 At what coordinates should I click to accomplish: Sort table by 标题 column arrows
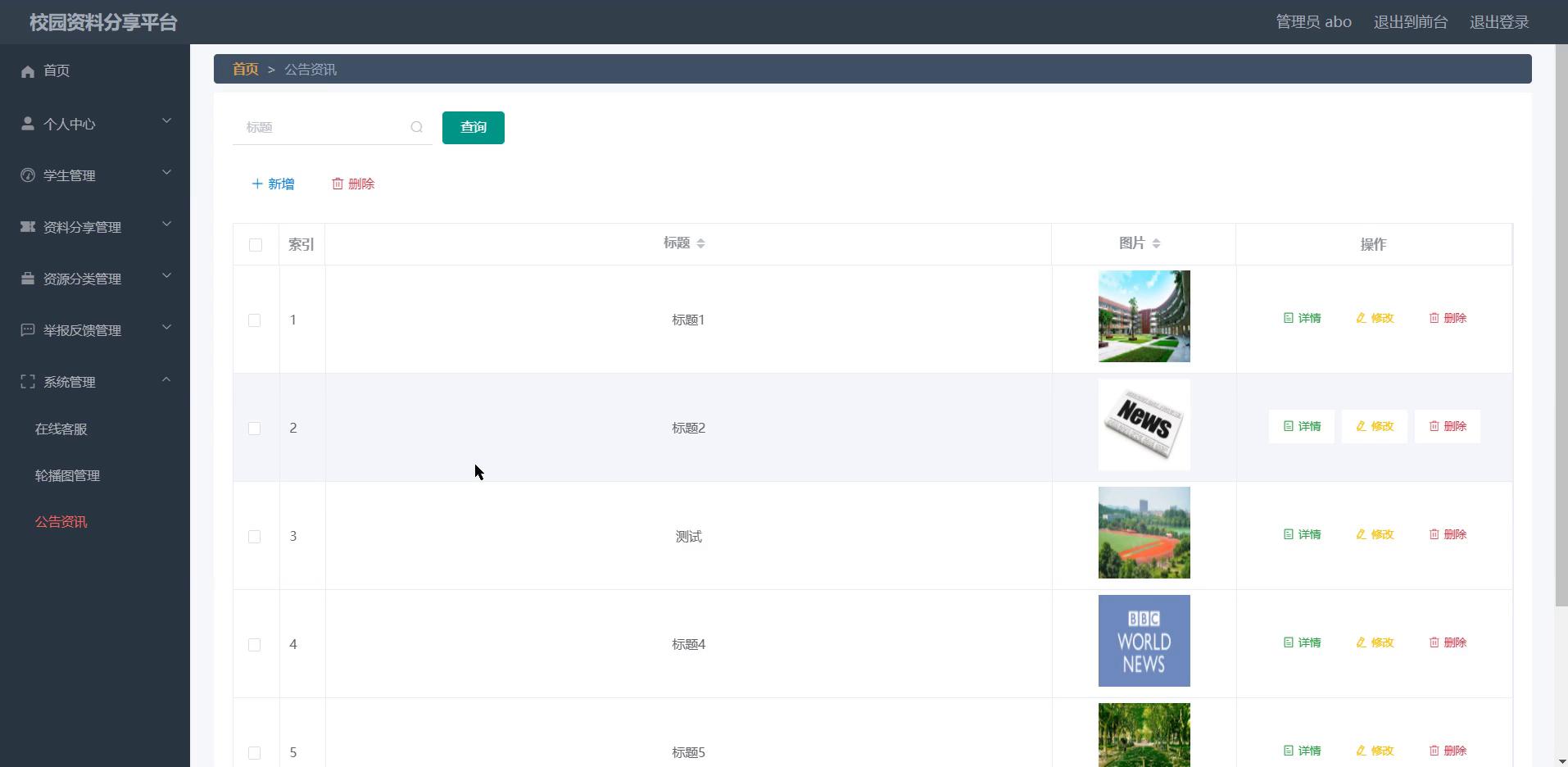(x=700, y=243)
